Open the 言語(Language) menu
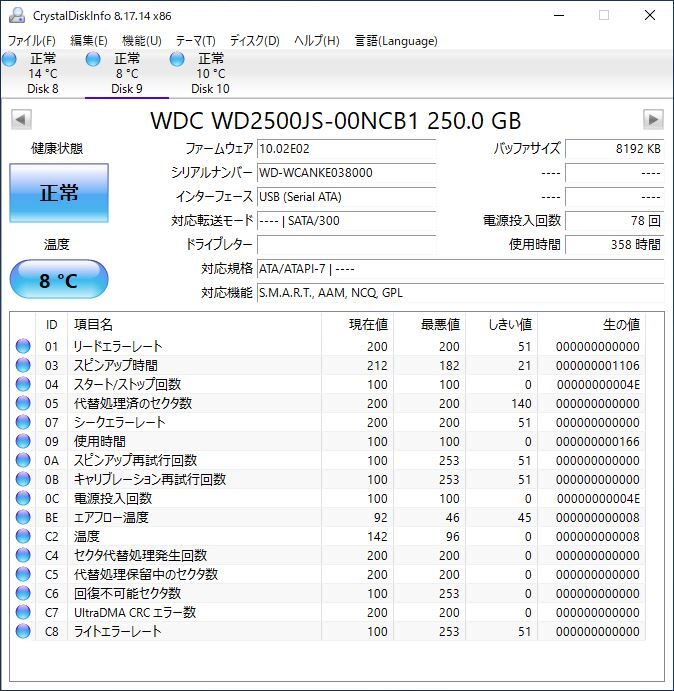This screenshot has height=691, width=674. pyautogui.click(x=396, y=41)
